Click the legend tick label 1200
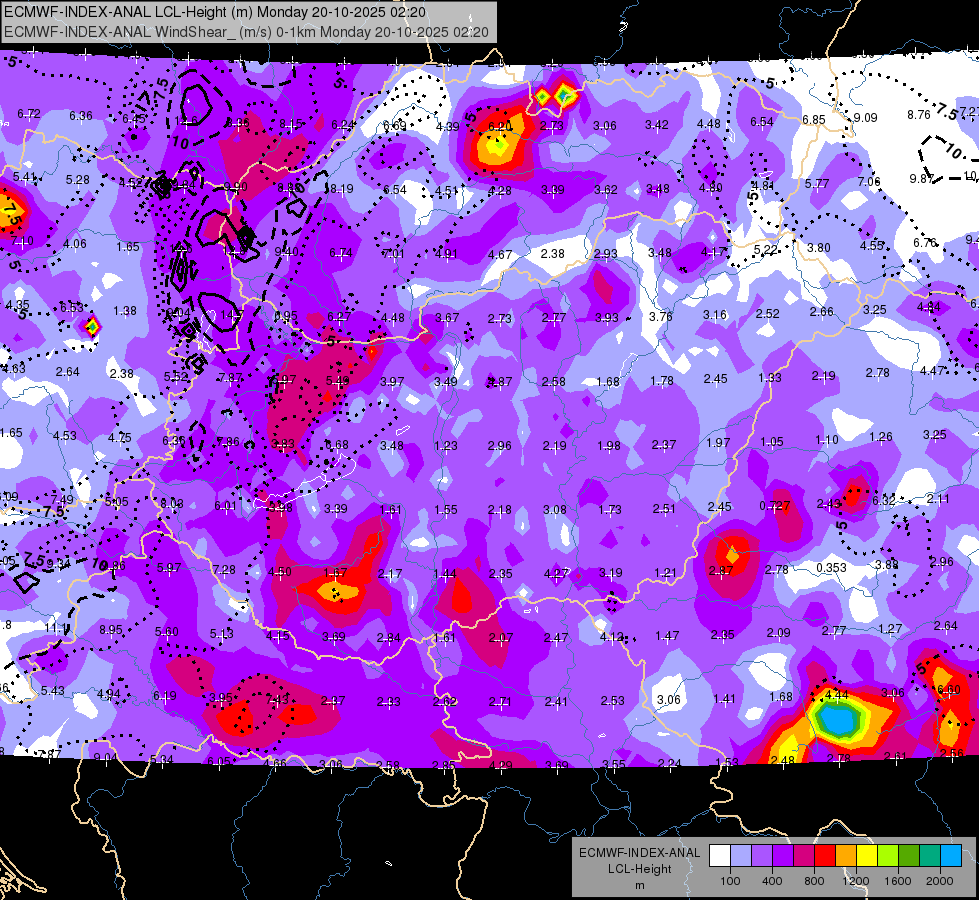This screenshot has height=900, width=979. 855,881
